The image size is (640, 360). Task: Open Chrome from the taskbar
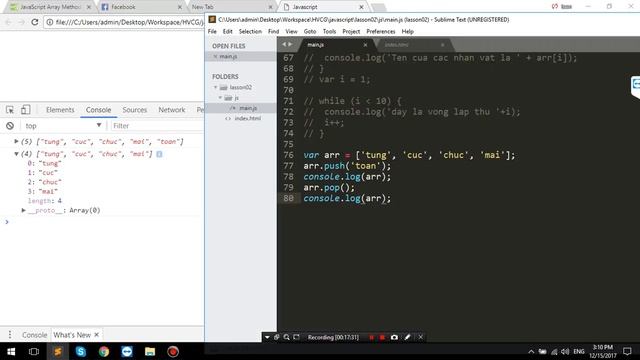click(104, 351)
